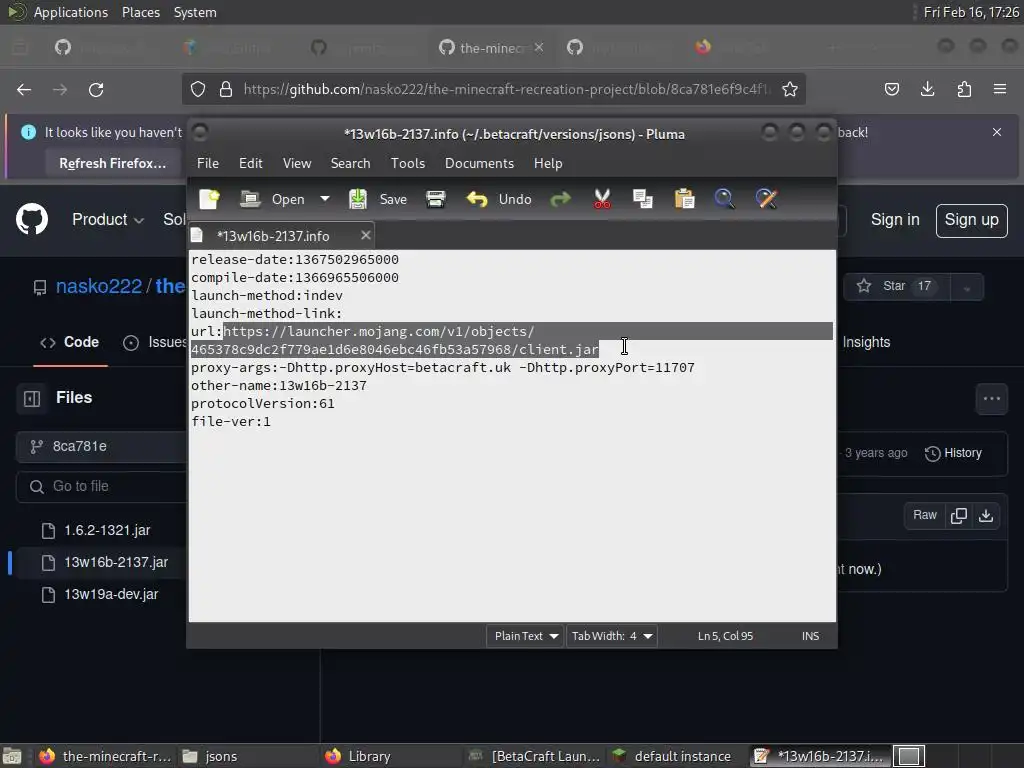This screenshot has width=1024, height=768.
Task: Close the the-minecraft browser tab
Action: click(539, 47)
